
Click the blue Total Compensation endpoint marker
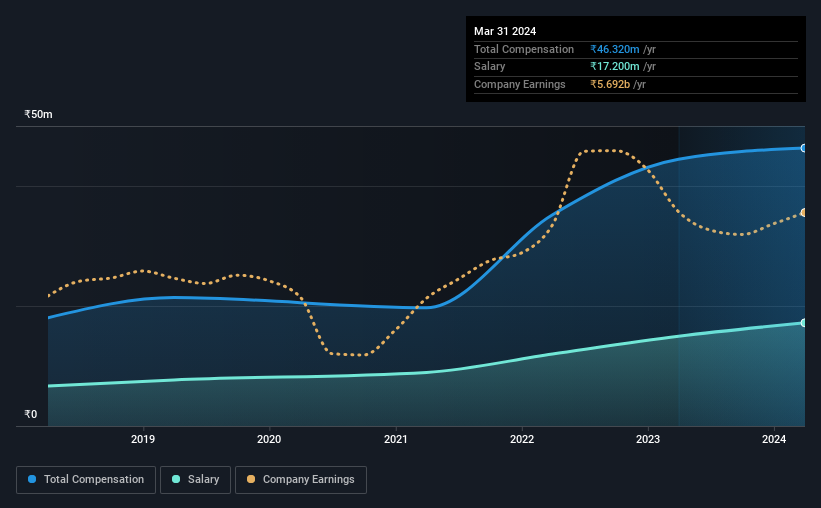pyautogui.click(x=804, y=148)
